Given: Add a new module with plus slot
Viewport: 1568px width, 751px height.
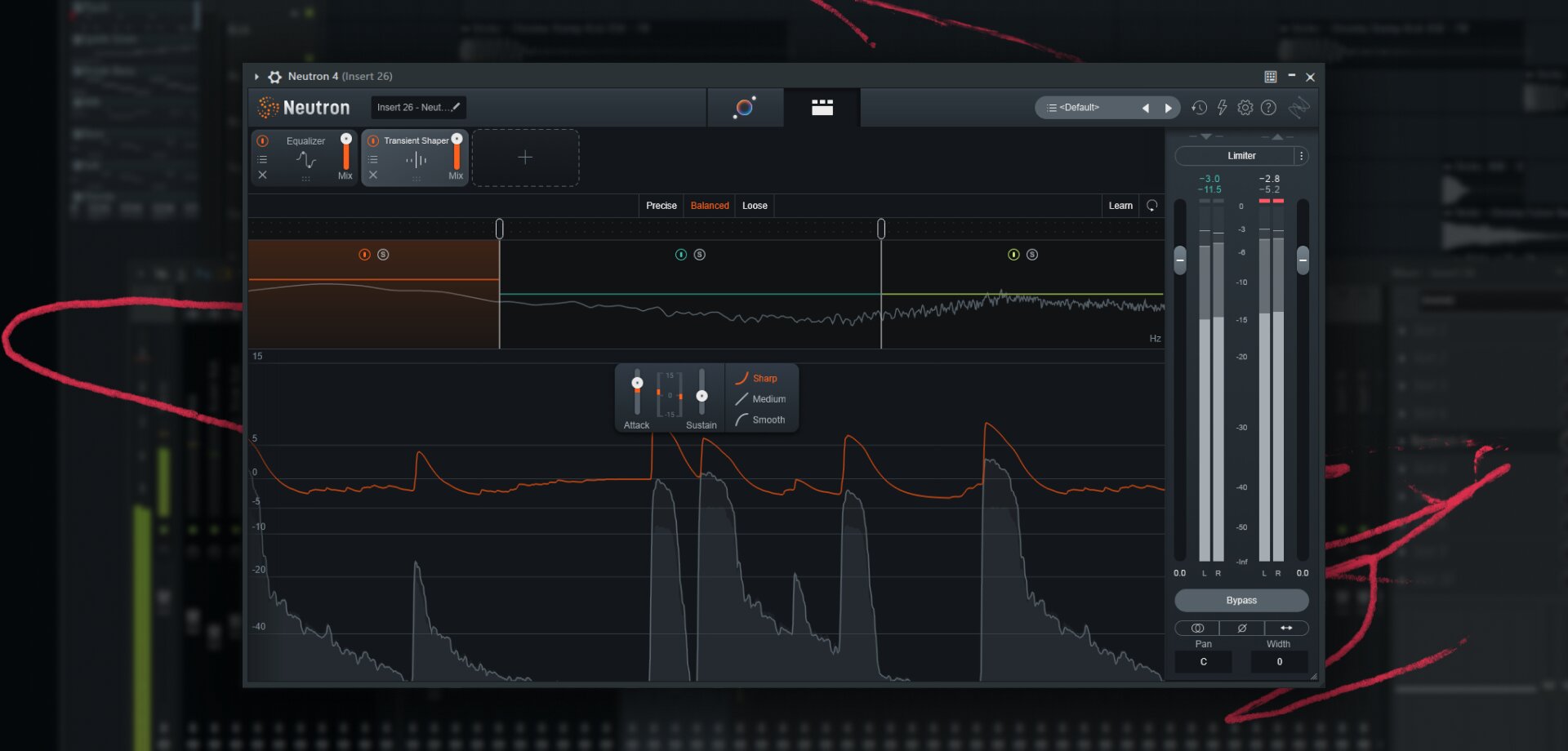Looking at the screenshot, I should tap(525, 158).
